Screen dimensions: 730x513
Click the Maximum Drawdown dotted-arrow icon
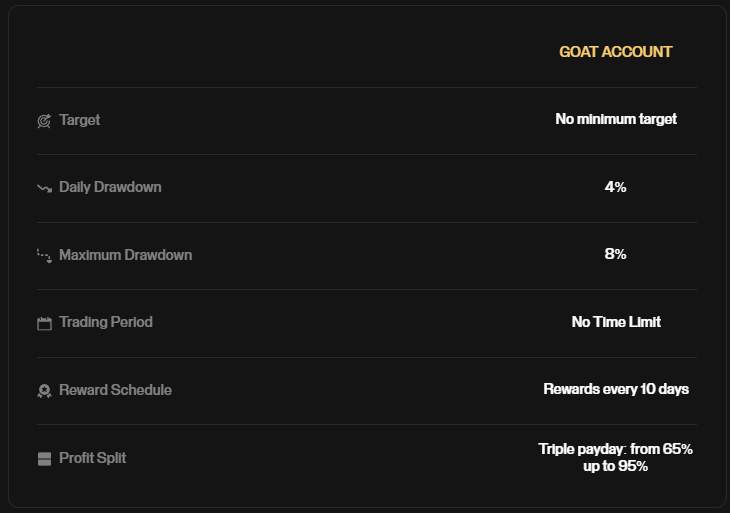click(x=44, y=256)
